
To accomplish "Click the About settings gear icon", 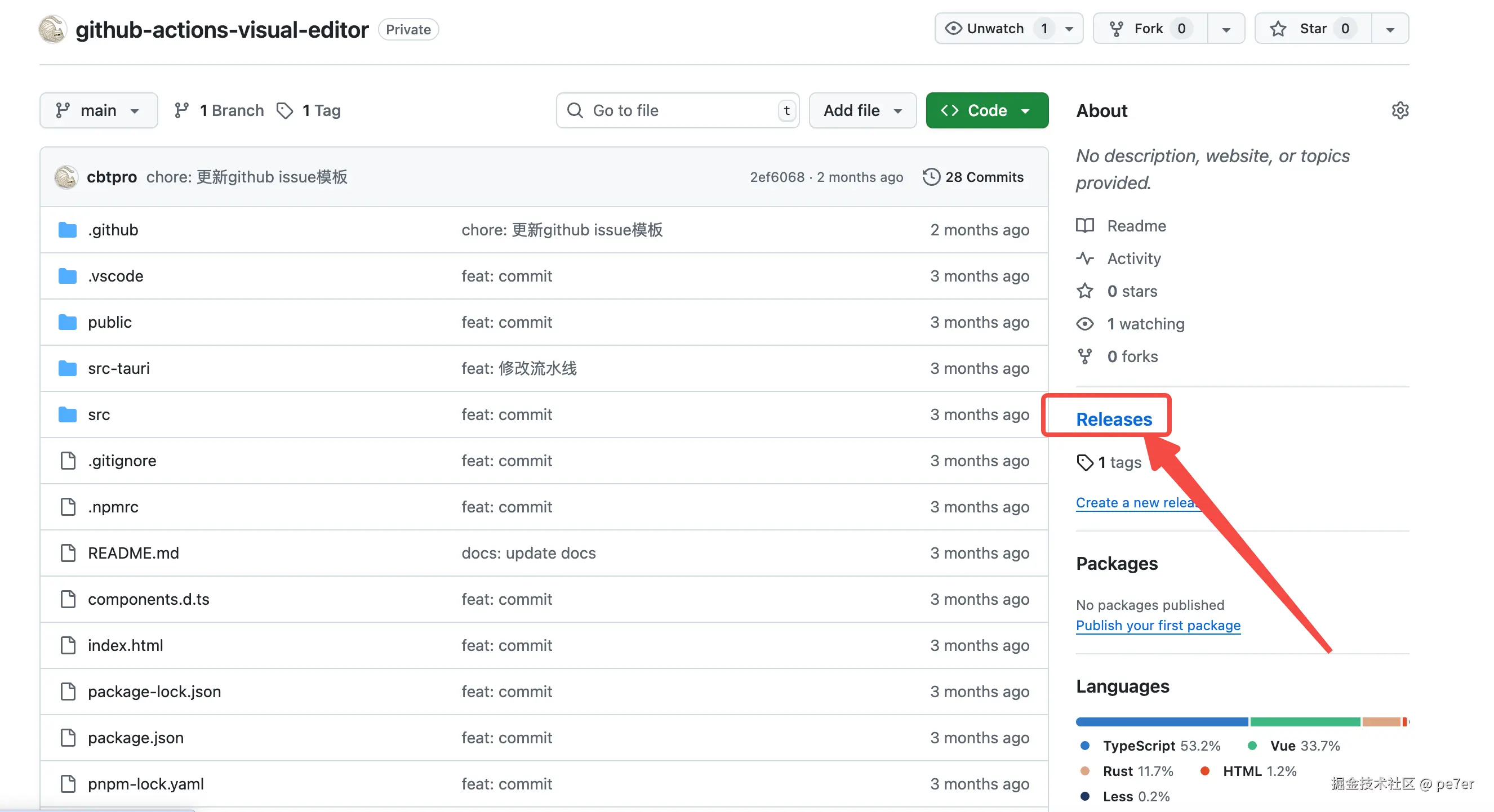I will [1399, 110].
